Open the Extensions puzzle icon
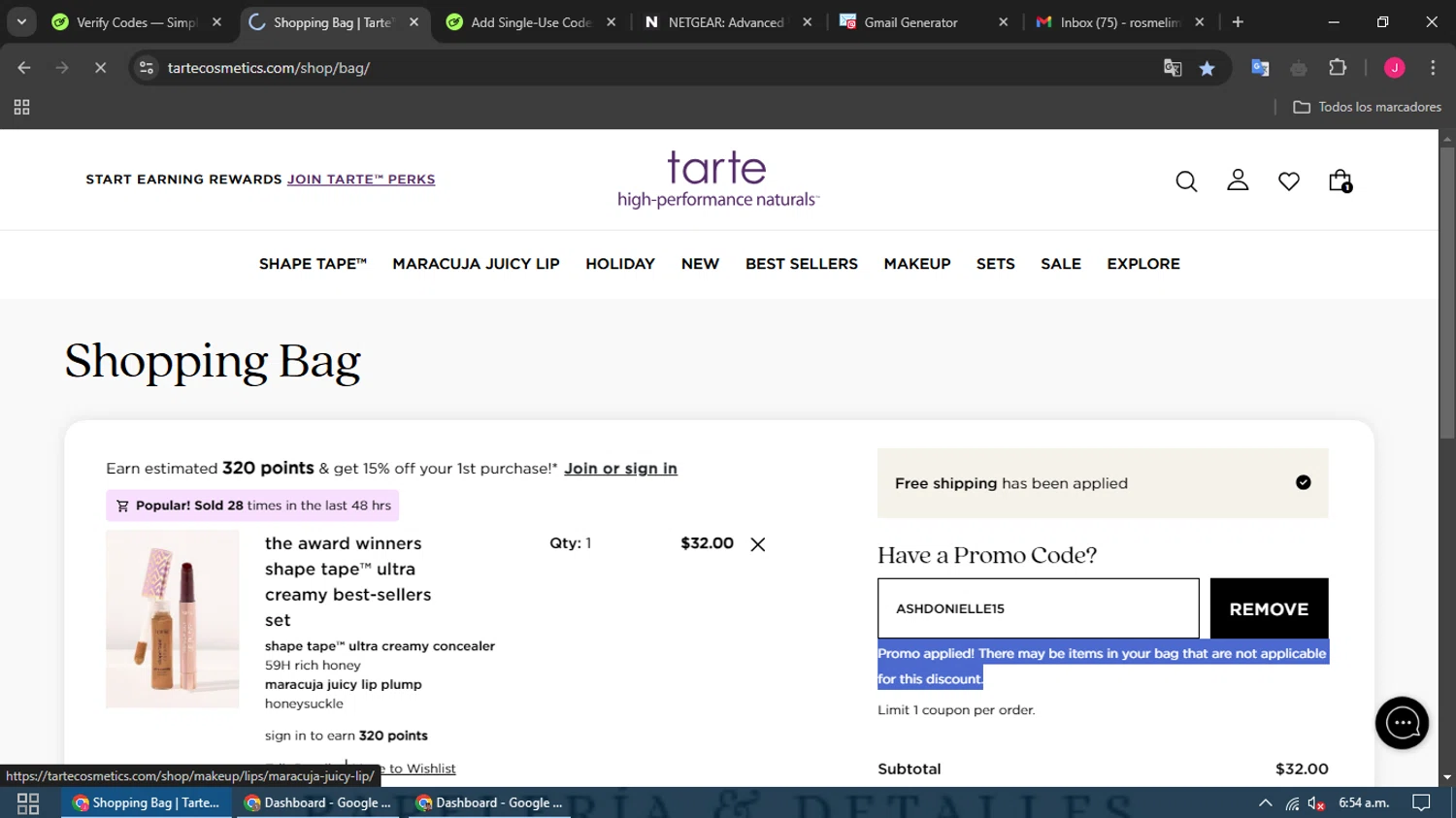The image size is (1456, 818). (1338, 68)
